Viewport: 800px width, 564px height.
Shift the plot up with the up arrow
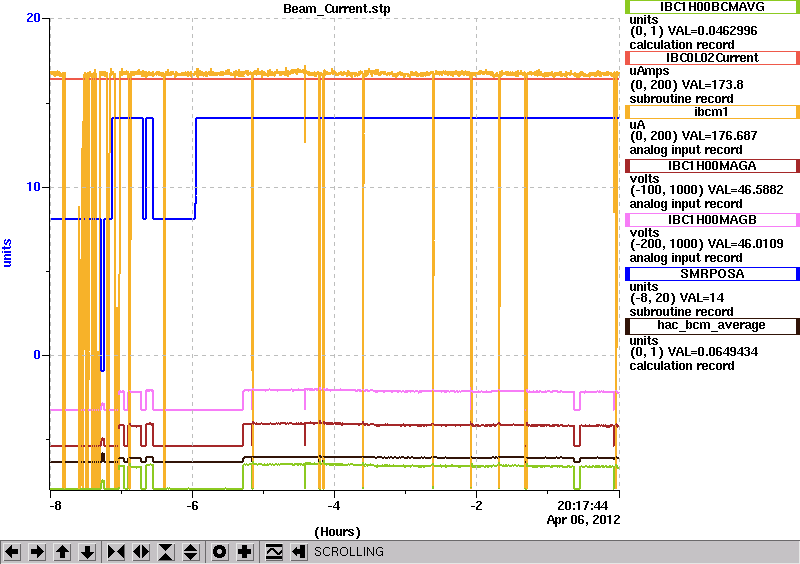(62, 552)
